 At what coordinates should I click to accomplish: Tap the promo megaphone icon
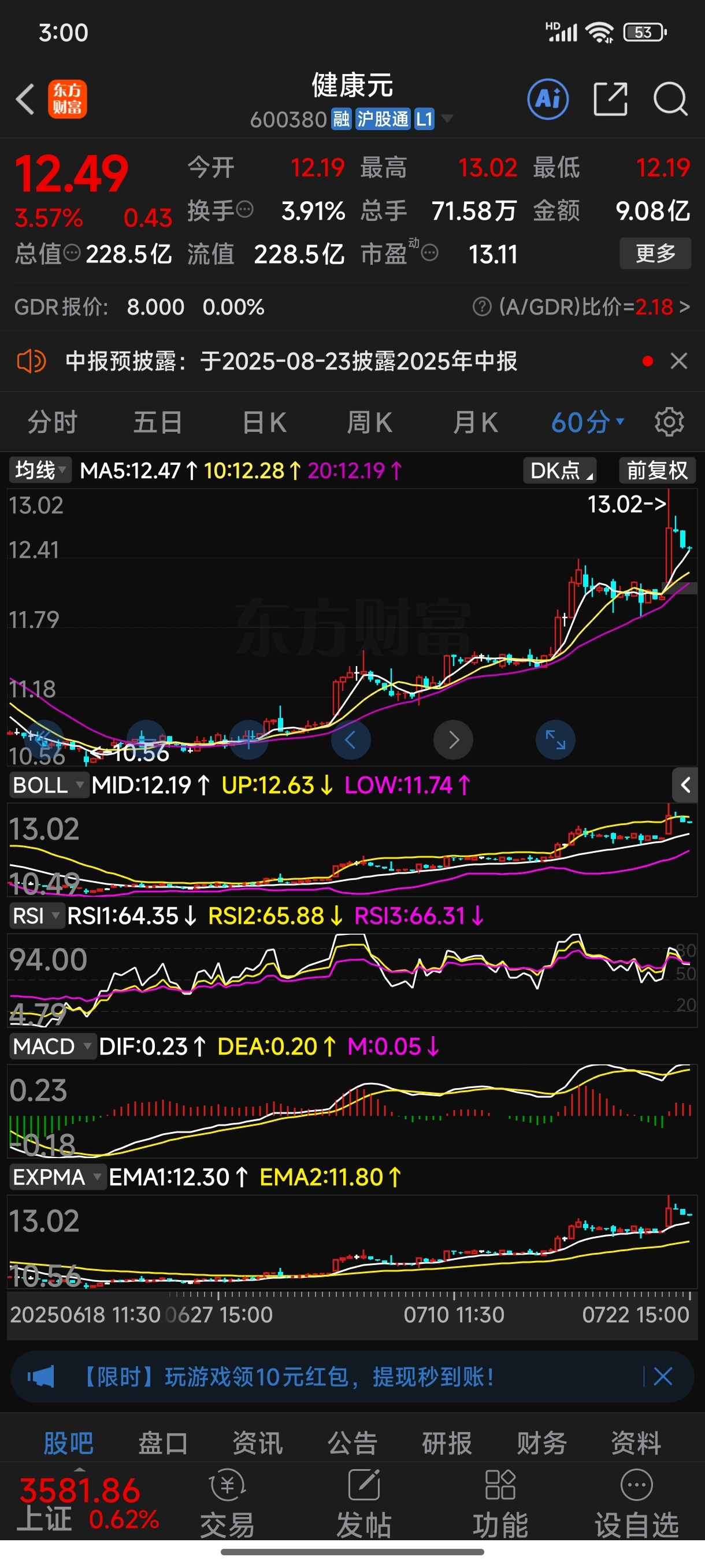point(41,1377)
